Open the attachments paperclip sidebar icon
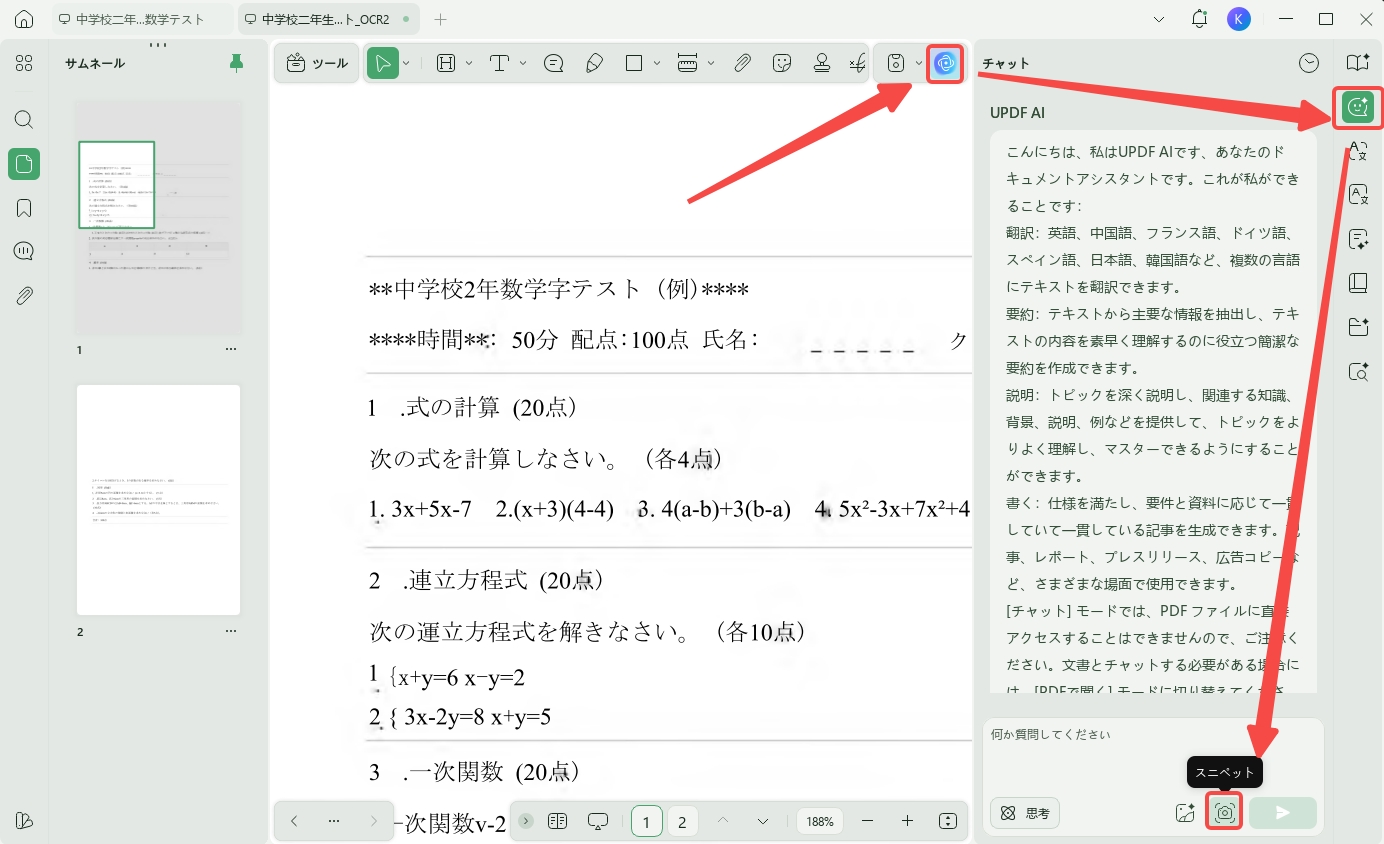 [x=24, y=295]
